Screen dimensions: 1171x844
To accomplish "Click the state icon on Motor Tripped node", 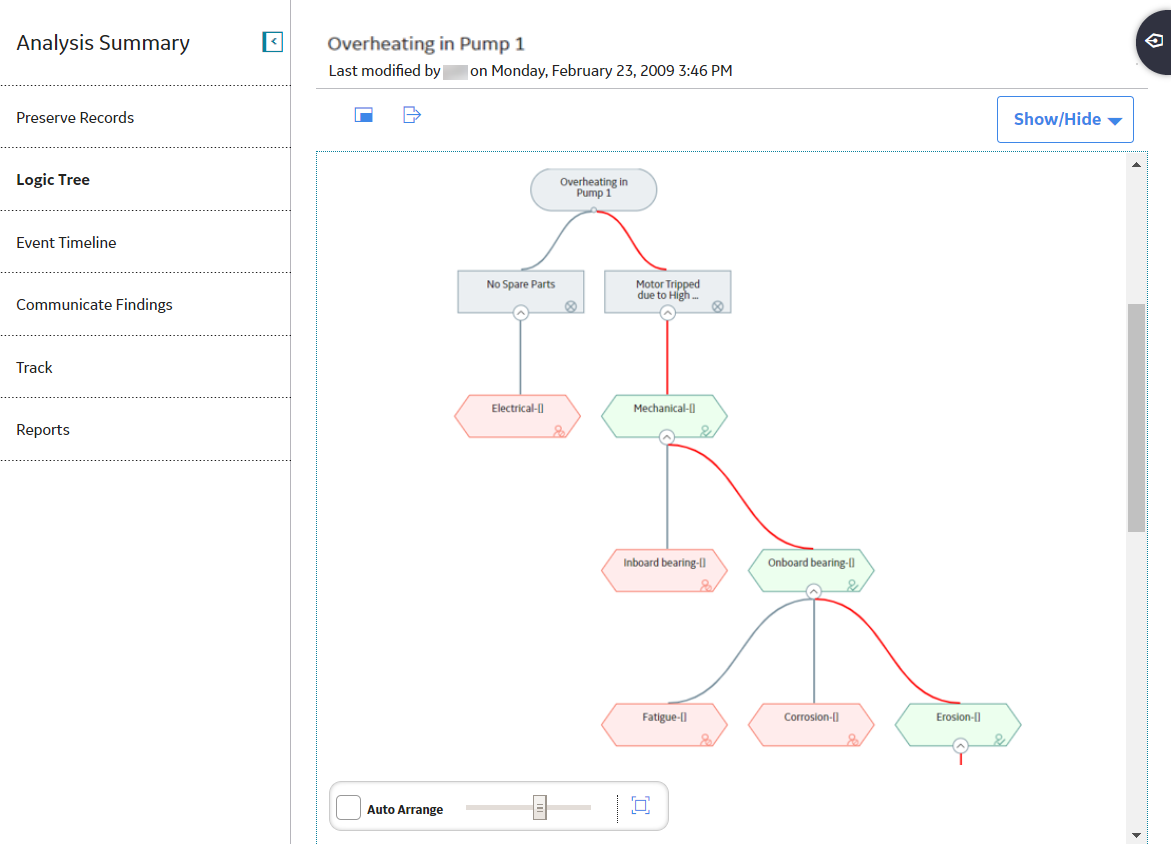I will pyautogui.click(x=718, y=306).
